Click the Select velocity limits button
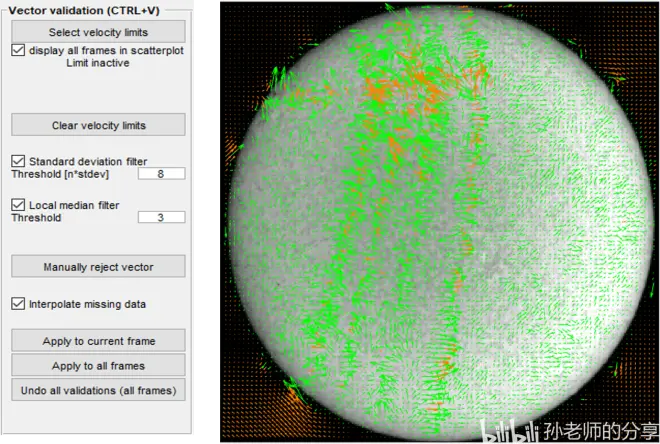This screenshot has height=444, width=660. click(98, 32)
